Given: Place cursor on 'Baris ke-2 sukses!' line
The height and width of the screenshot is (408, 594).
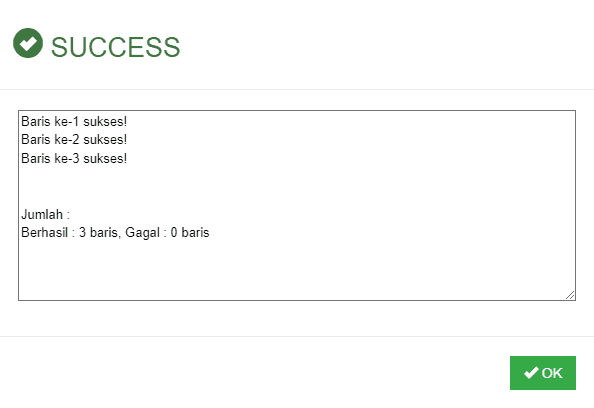Looking at the screenshot, I should (x=74, y=139).
